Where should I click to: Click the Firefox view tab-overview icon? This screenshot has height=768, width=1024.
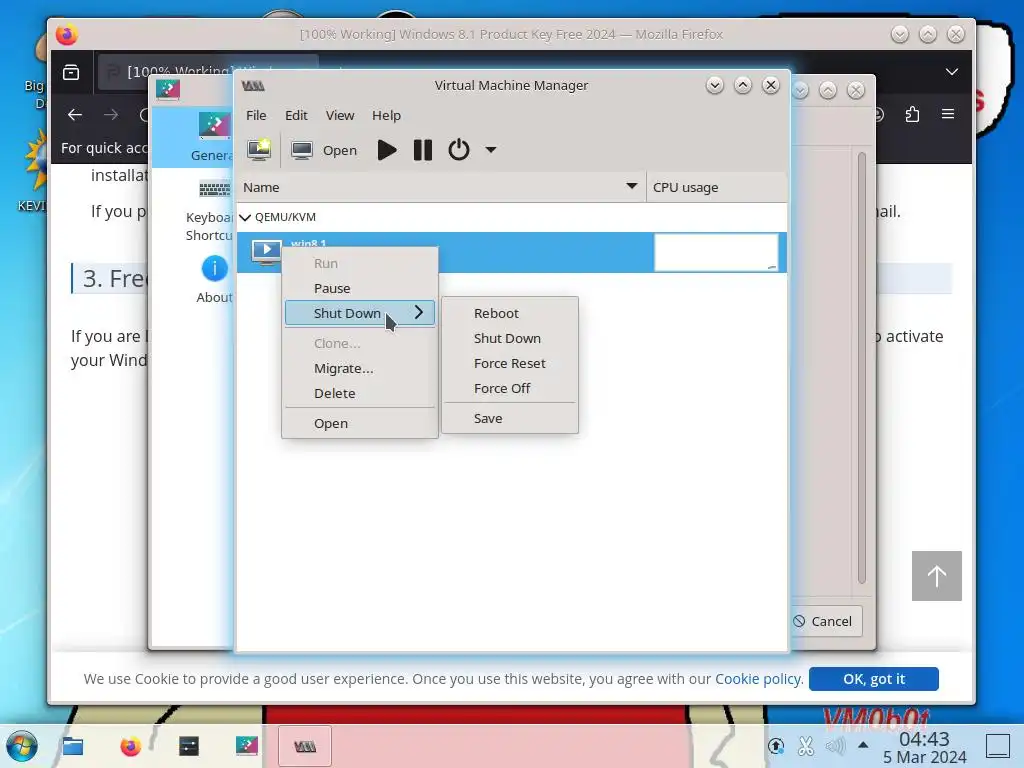coord(71,71)
